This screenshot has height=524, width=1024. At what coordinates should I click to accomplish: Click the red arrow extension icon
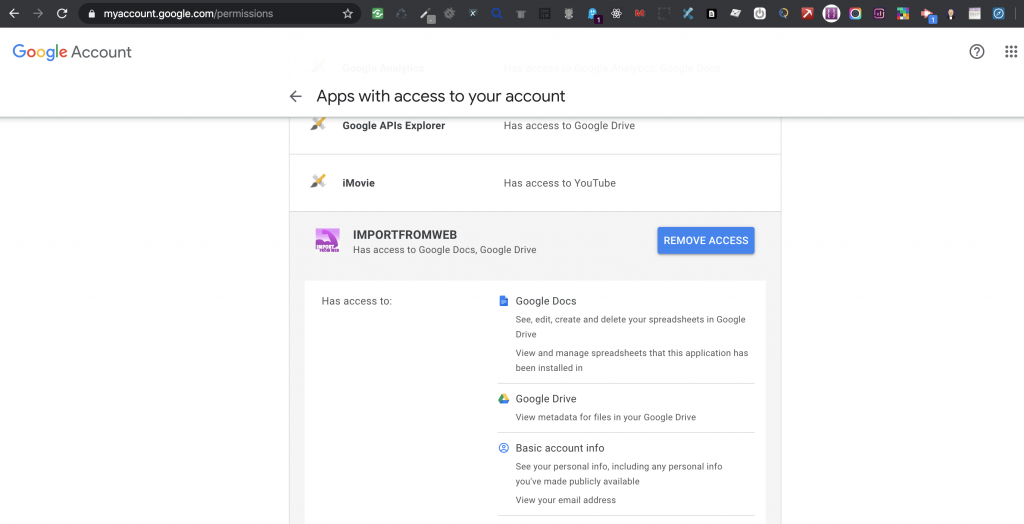(807, 14)
